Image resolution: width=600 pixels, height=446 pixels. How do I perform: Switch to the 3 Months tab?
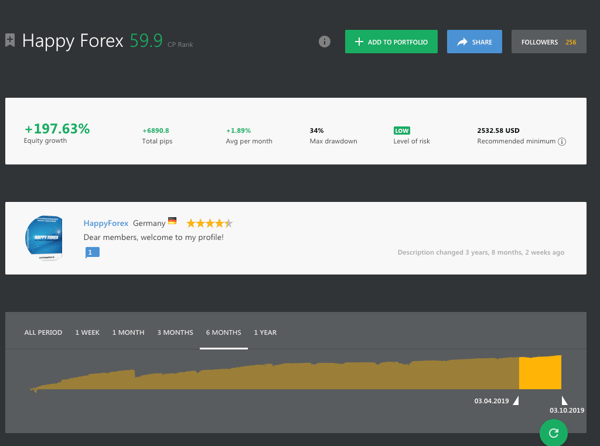[175, 332]
